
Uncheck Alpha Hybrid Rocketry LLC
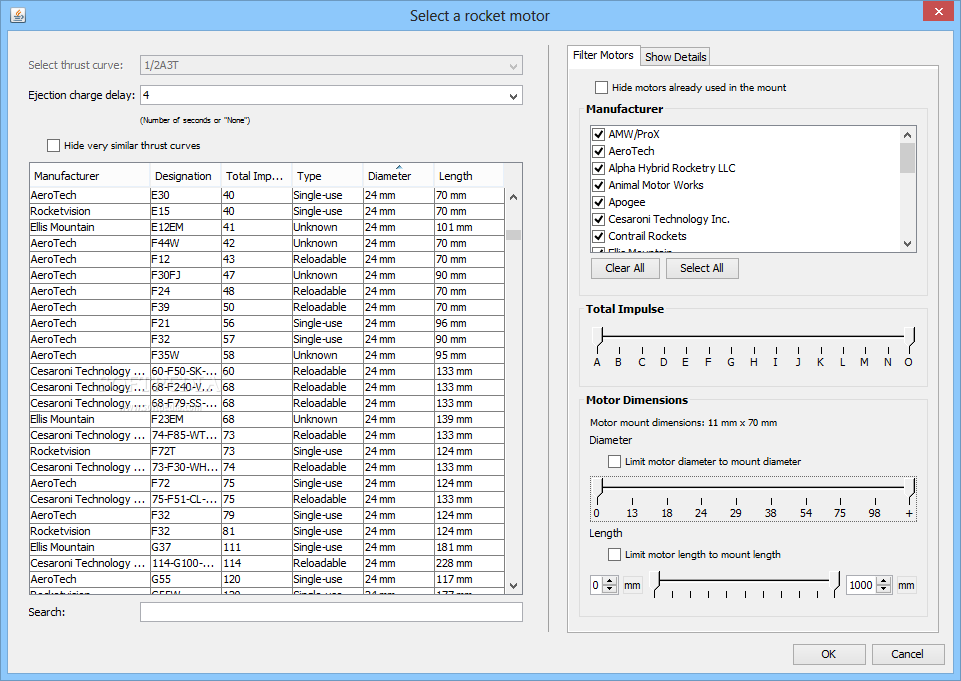click(599, 169)
